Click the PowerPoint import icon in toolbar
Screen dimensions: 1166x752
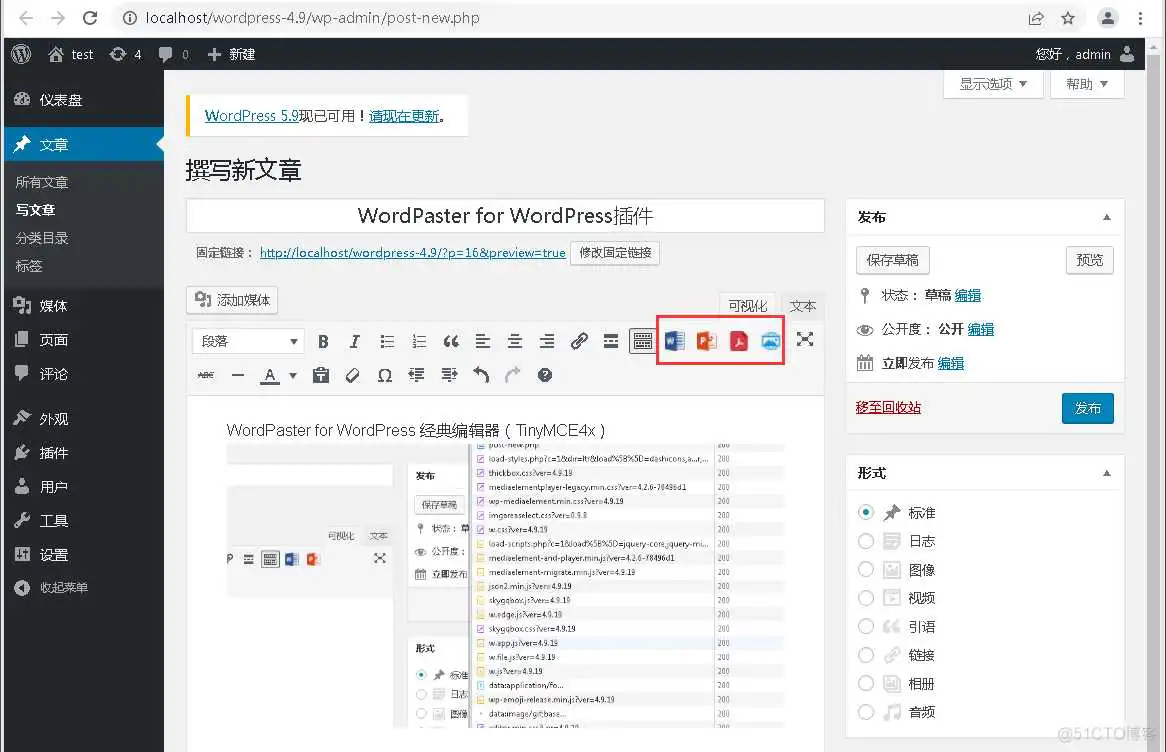(706, 341)
